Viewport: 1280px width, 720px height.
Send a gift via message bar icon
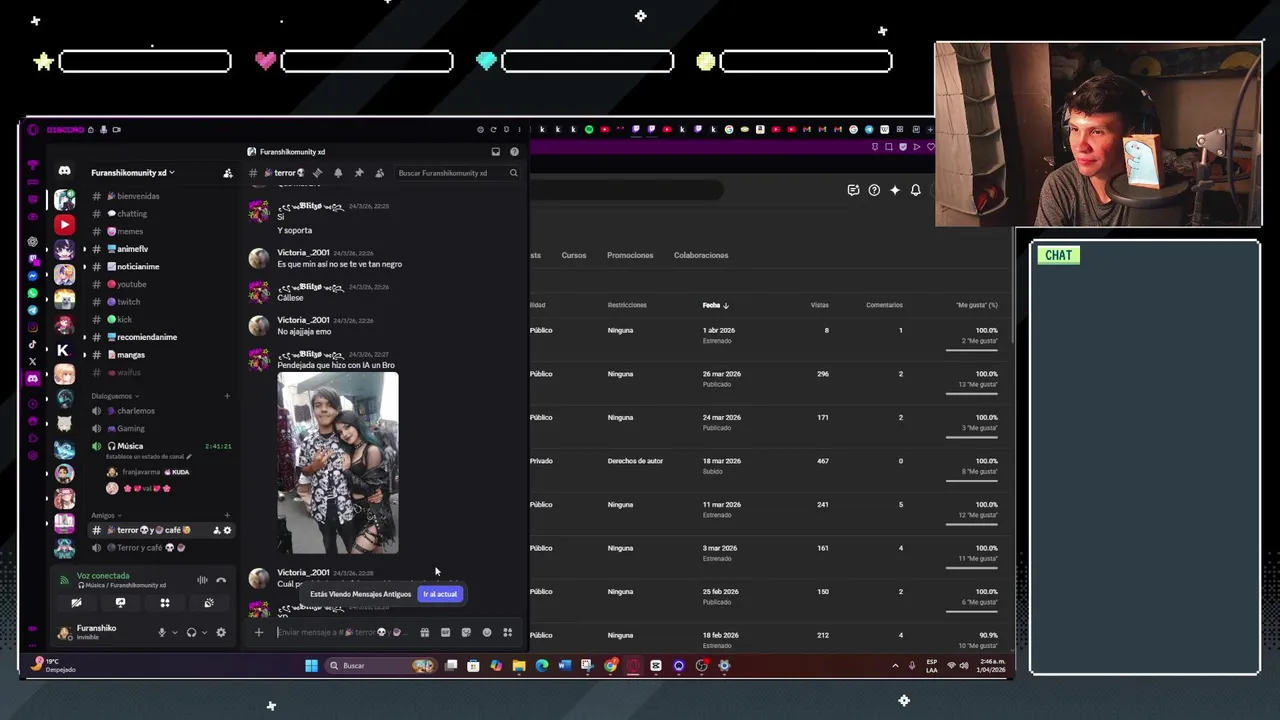click(x=424, y=632)
